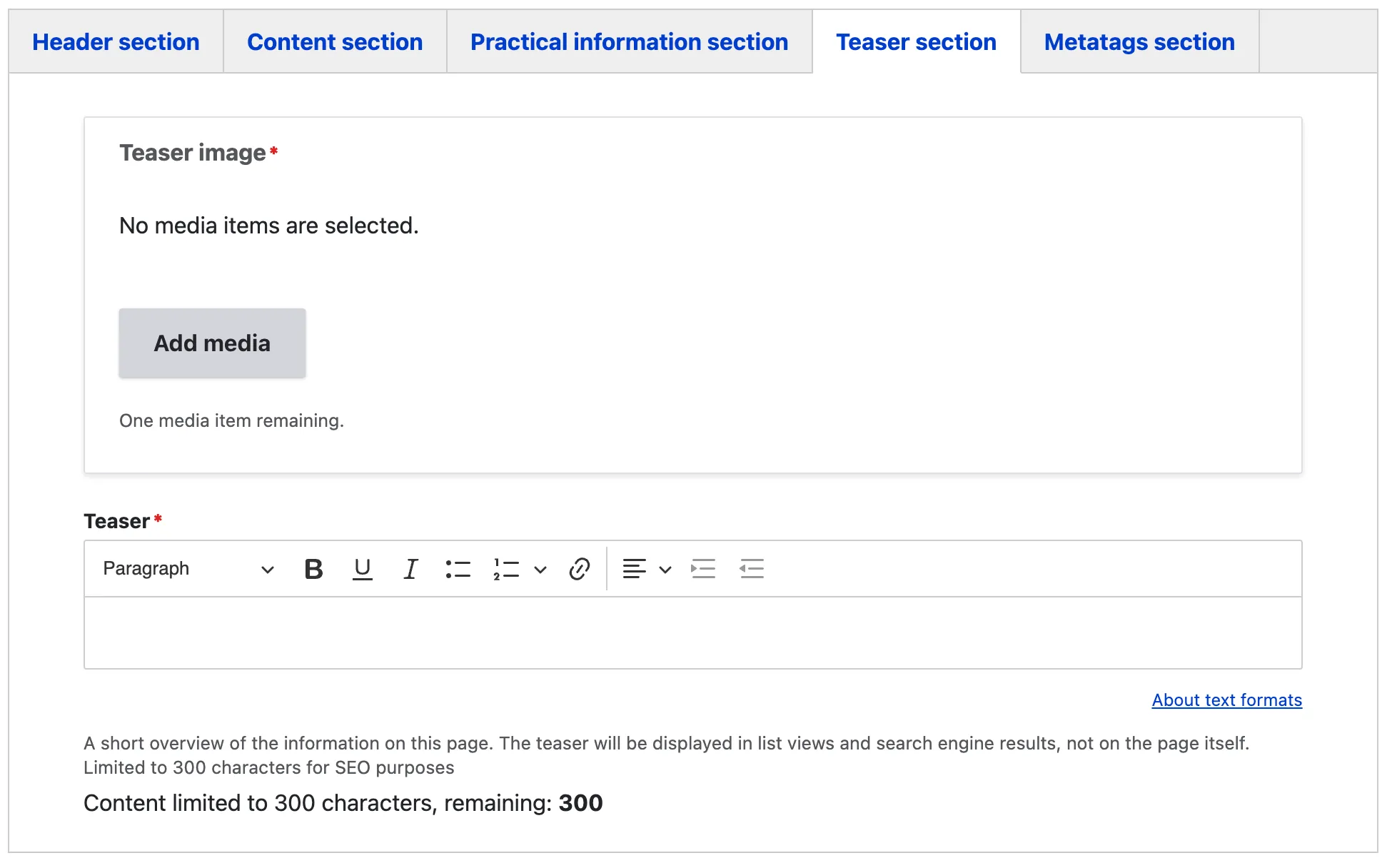Open the About text formats link
Screen dimensions: 1392x868
[1226, 700]
